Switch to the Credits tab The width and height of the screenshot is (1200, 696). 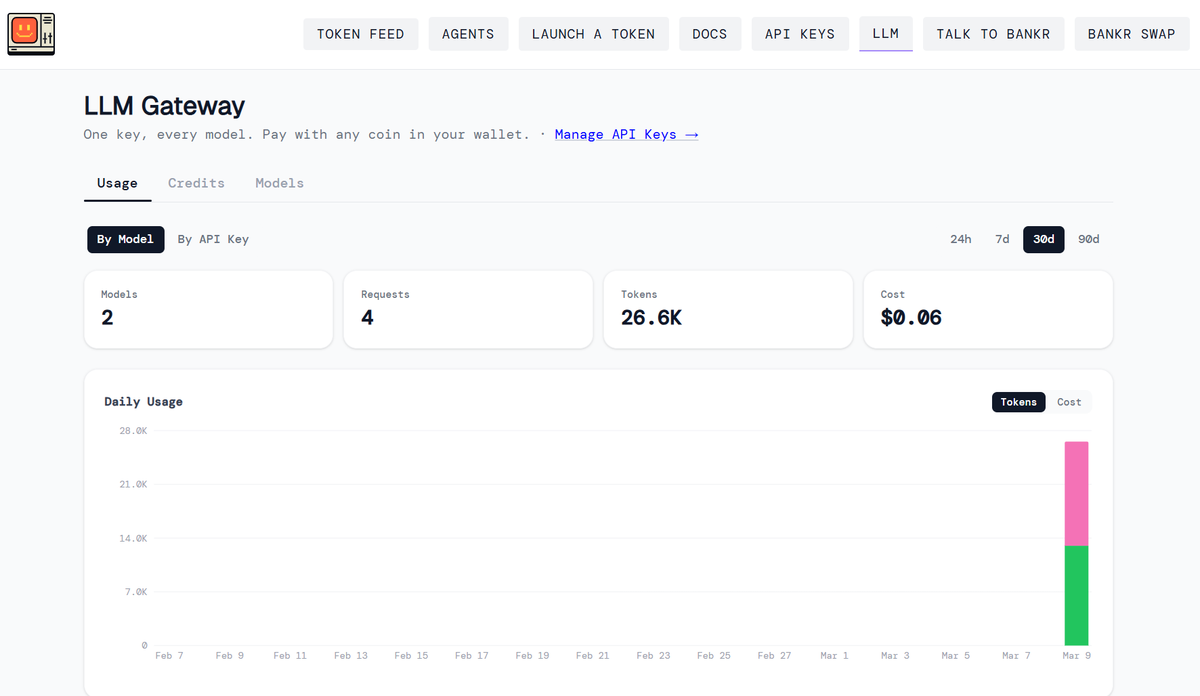click(196, 183)
